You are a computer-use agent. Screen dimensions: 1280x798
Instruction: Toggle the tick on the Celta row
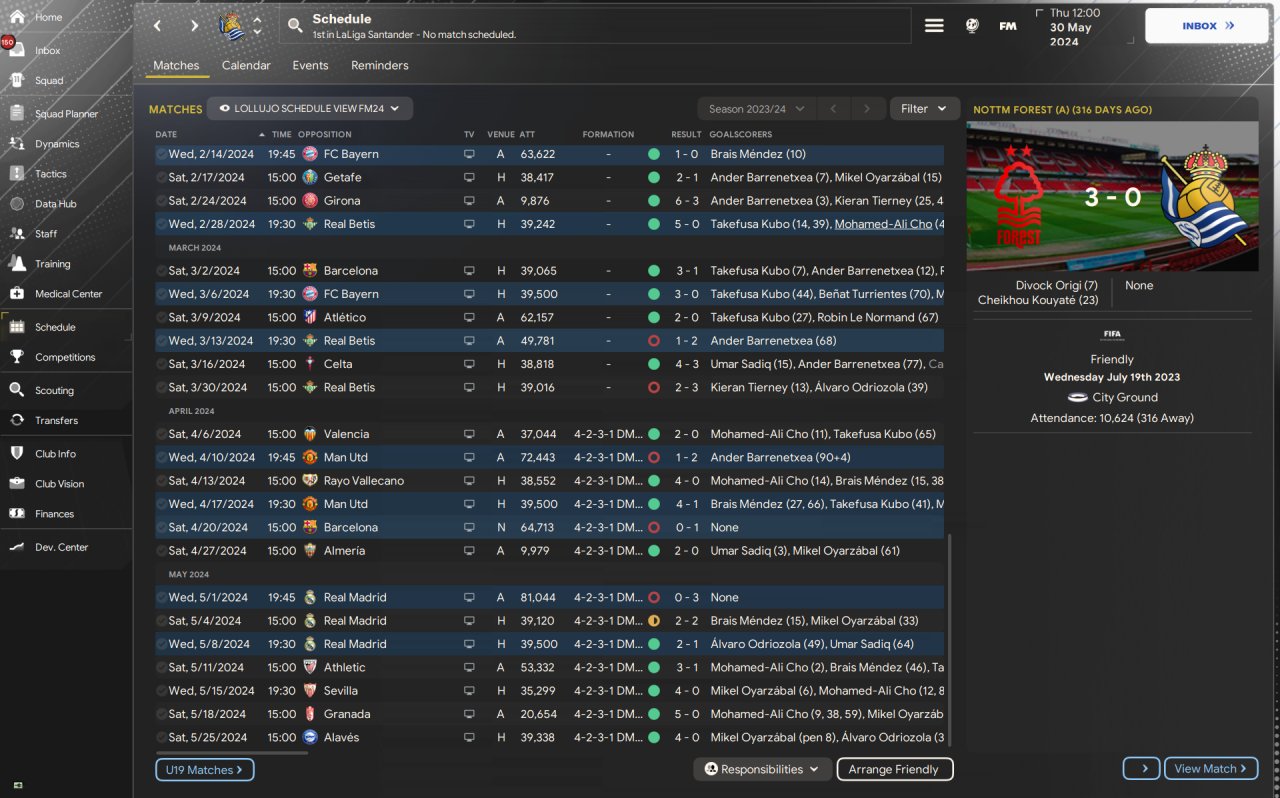pyautogui.click(x=161, y=364)
